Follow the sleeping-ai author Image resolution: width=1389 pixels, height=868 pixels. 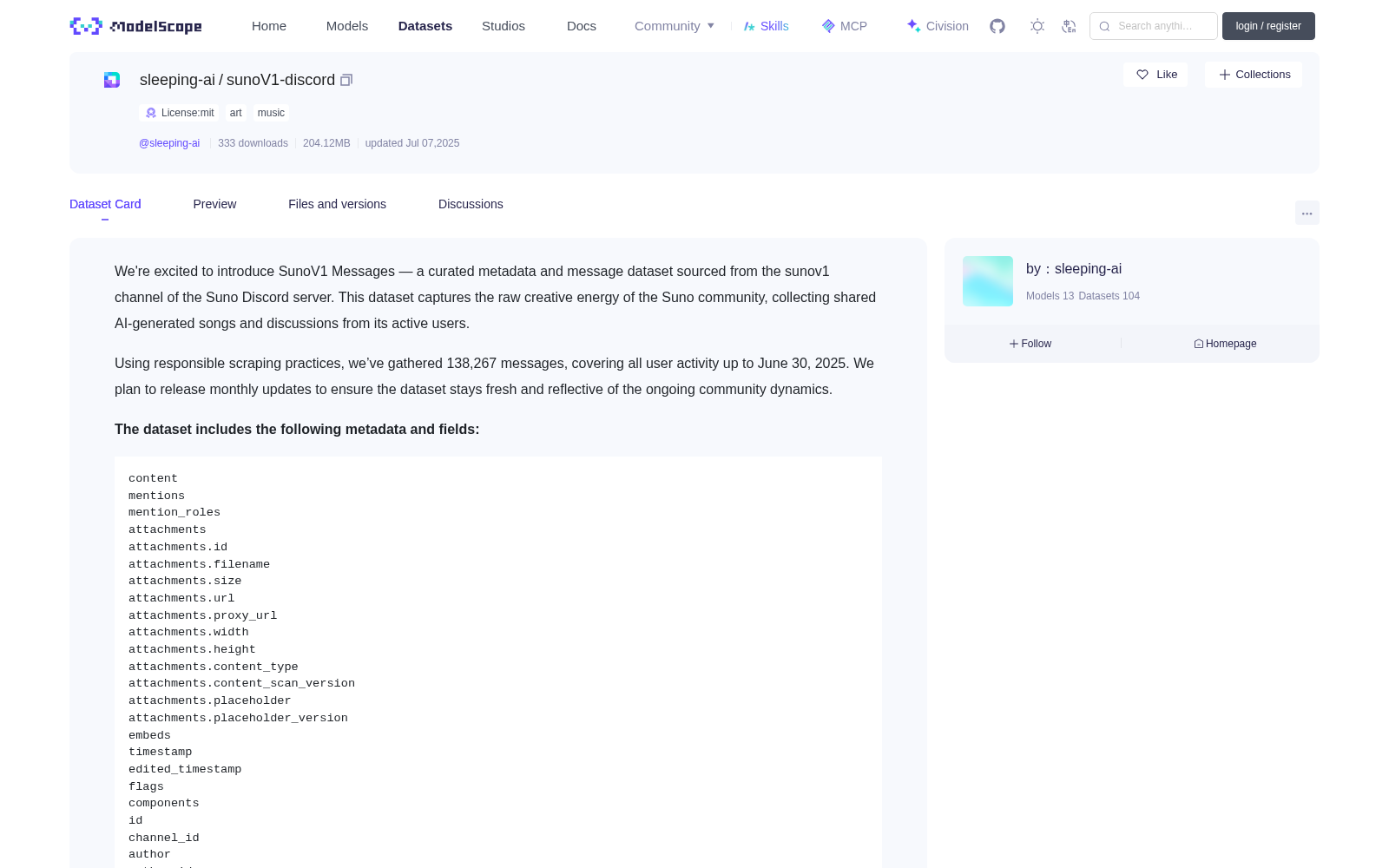pos(1030,344)
